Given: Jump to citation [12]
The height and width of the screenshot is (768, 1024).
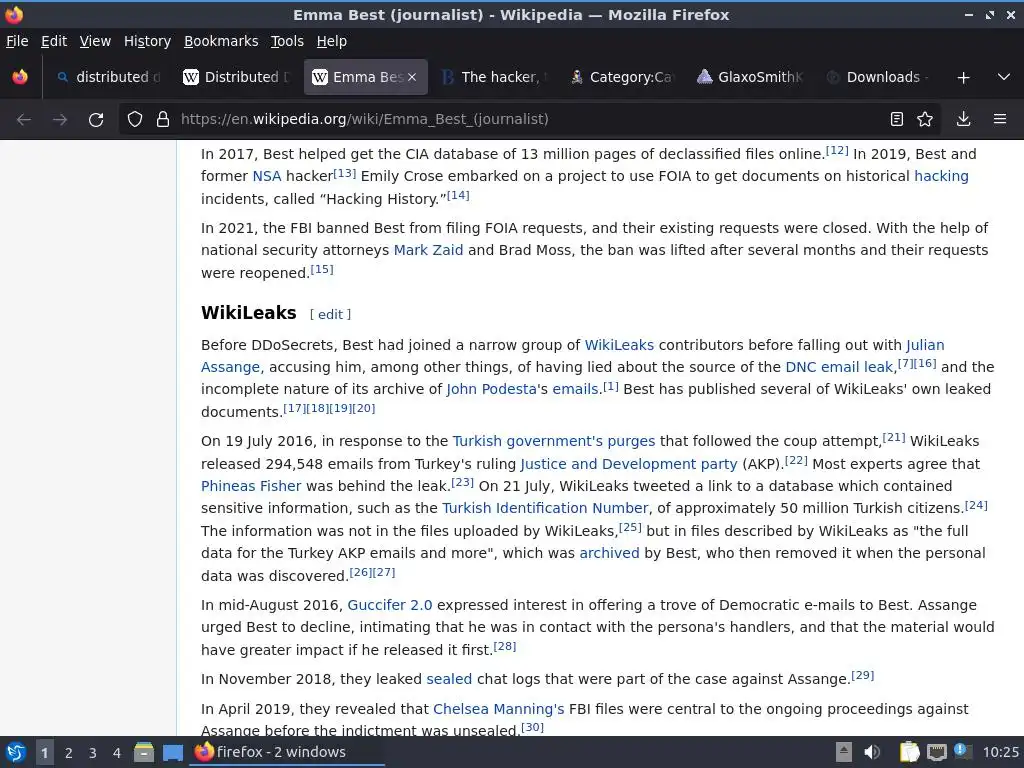Looking at the screenshot, I should point(837,151).
